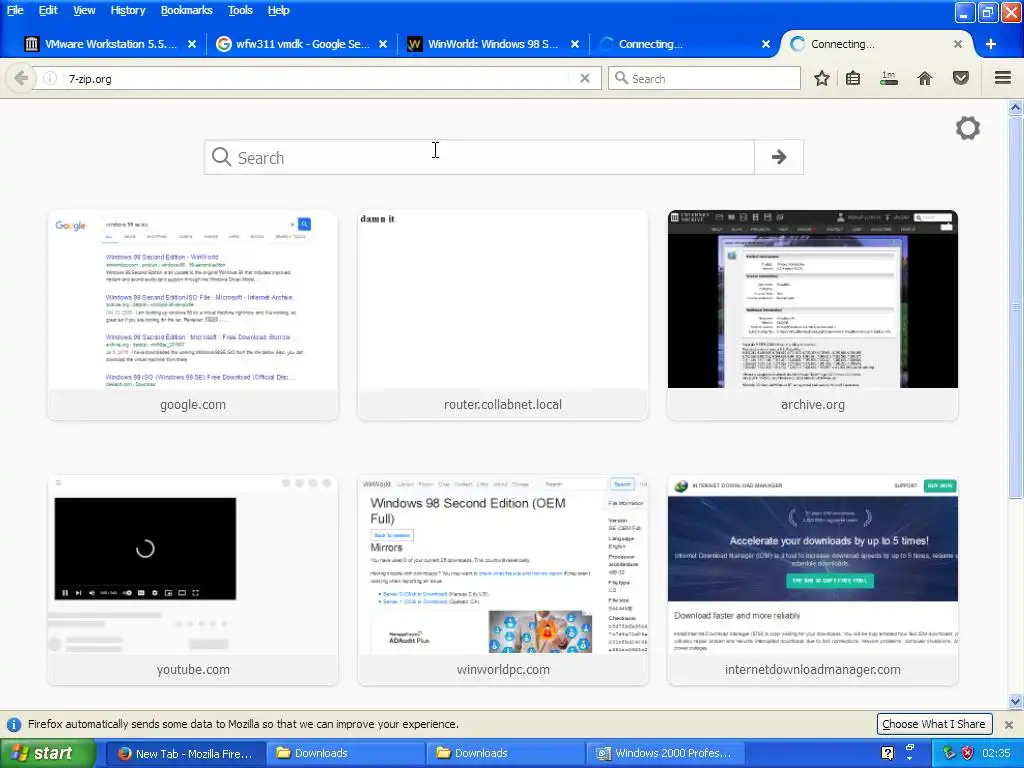
Task: Submit search with the arrow button
Action: (x=778, y=157)
